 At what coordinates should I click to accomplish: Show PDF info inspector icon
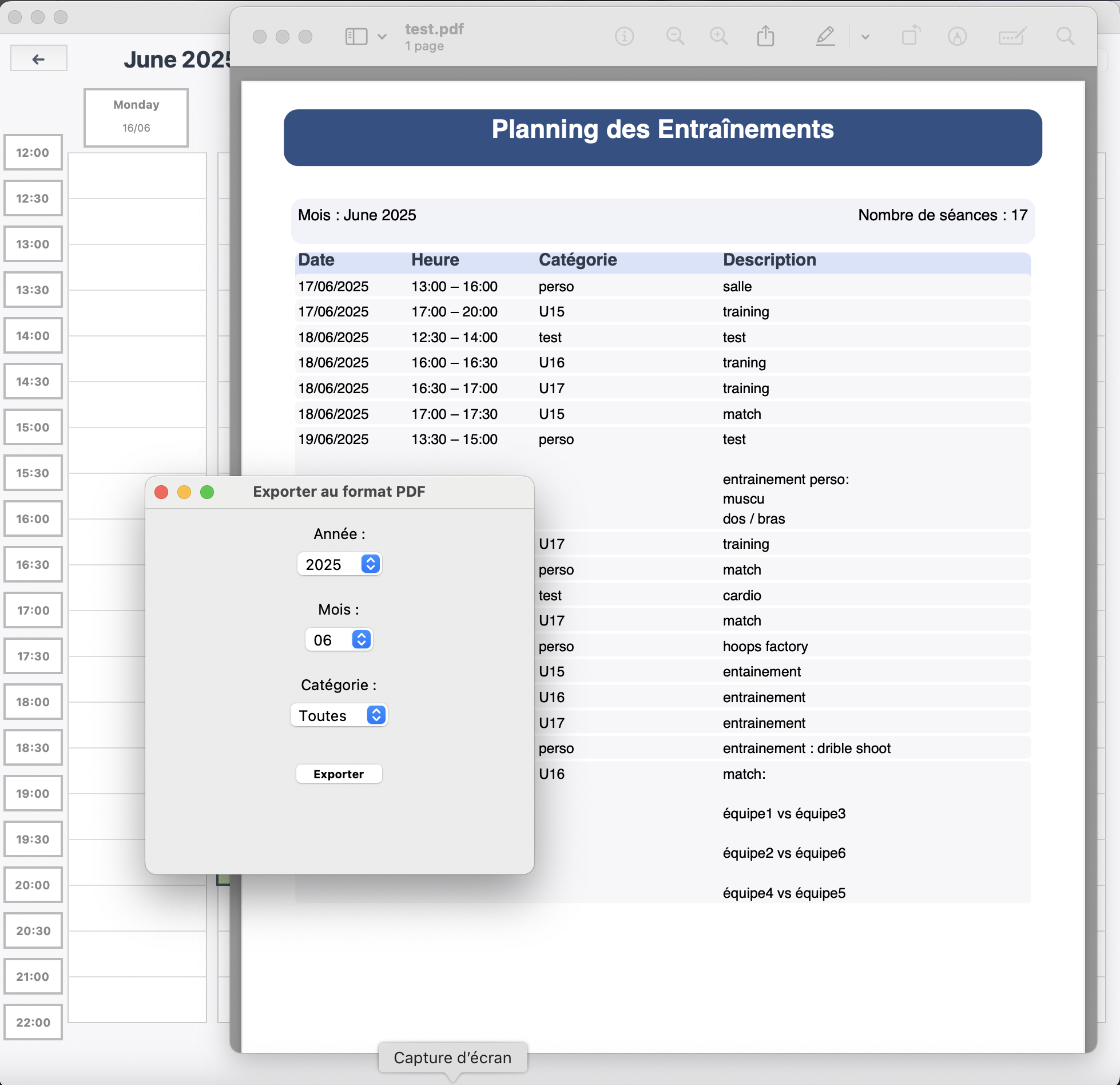coord(624,37)
